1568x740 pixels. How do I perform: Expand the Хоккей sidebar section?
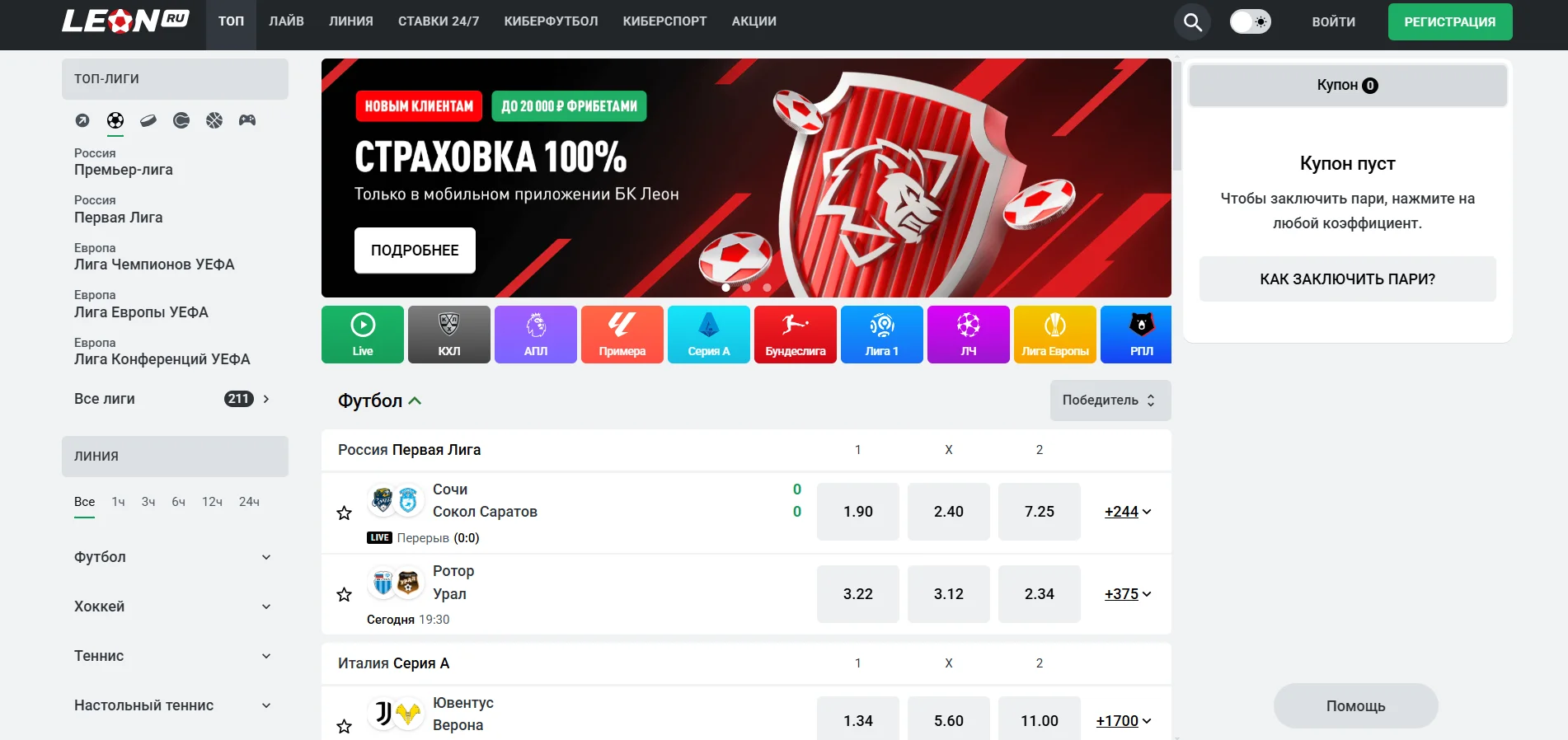(x=173, y=607)
